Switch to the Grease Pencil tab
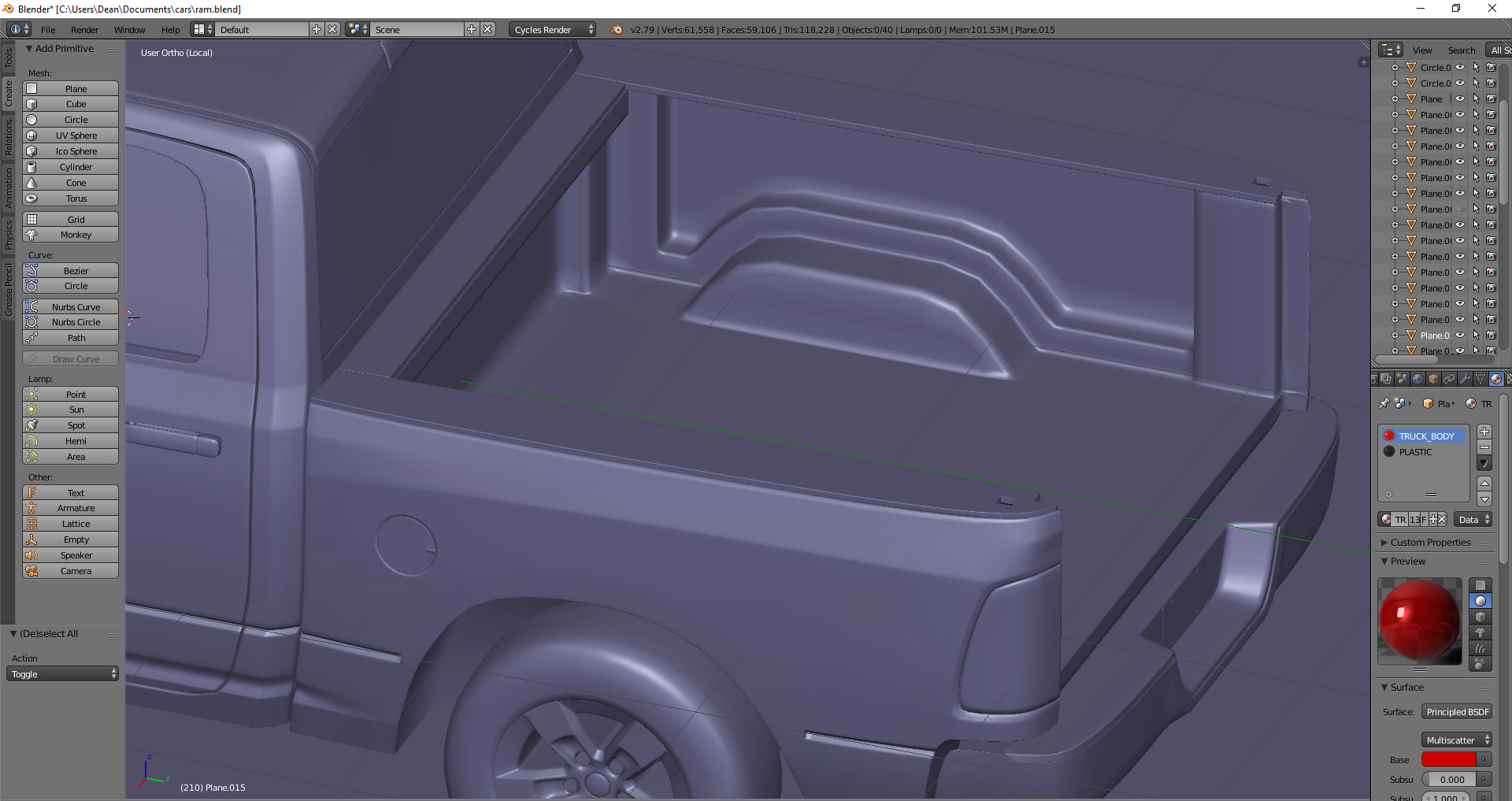Image resolution: width=1512 pixels, height=801 pixels. click(x=9, y=291)
